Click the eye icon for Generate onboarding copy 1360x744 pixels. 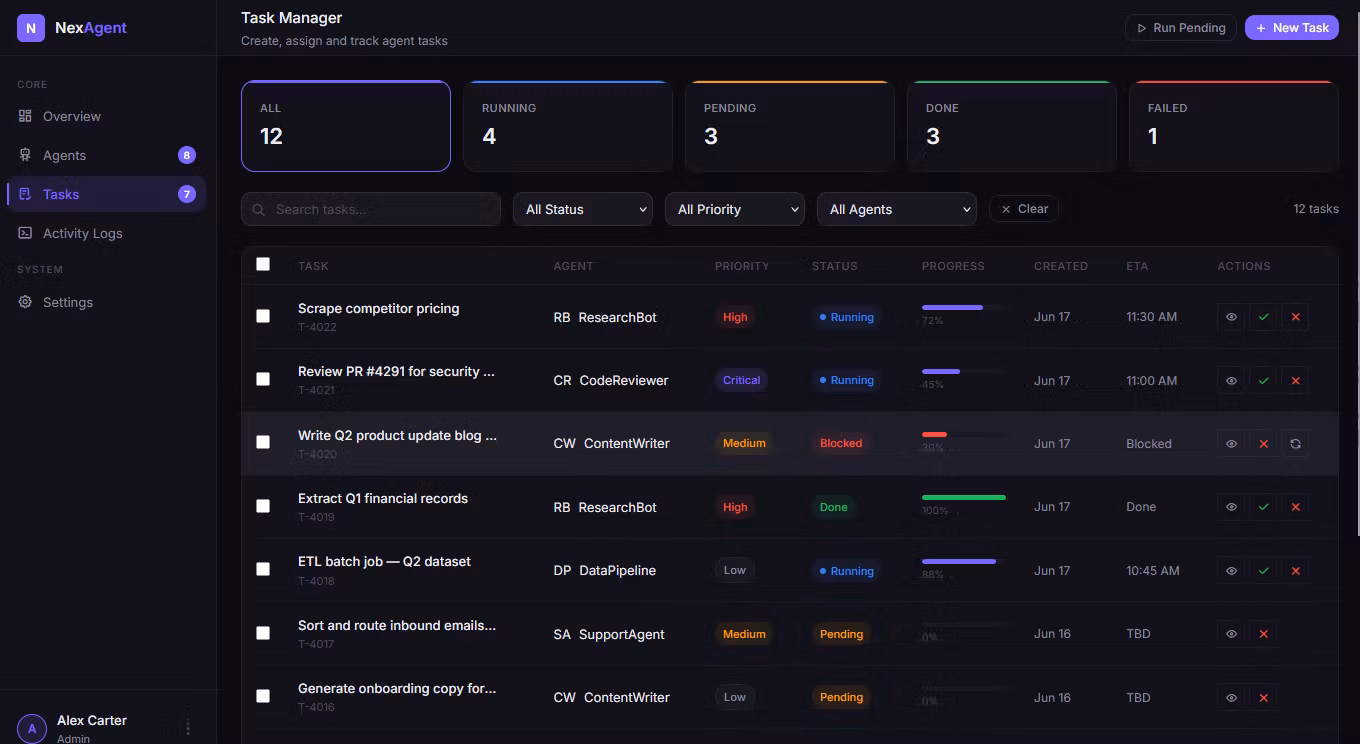(1231, 697)
